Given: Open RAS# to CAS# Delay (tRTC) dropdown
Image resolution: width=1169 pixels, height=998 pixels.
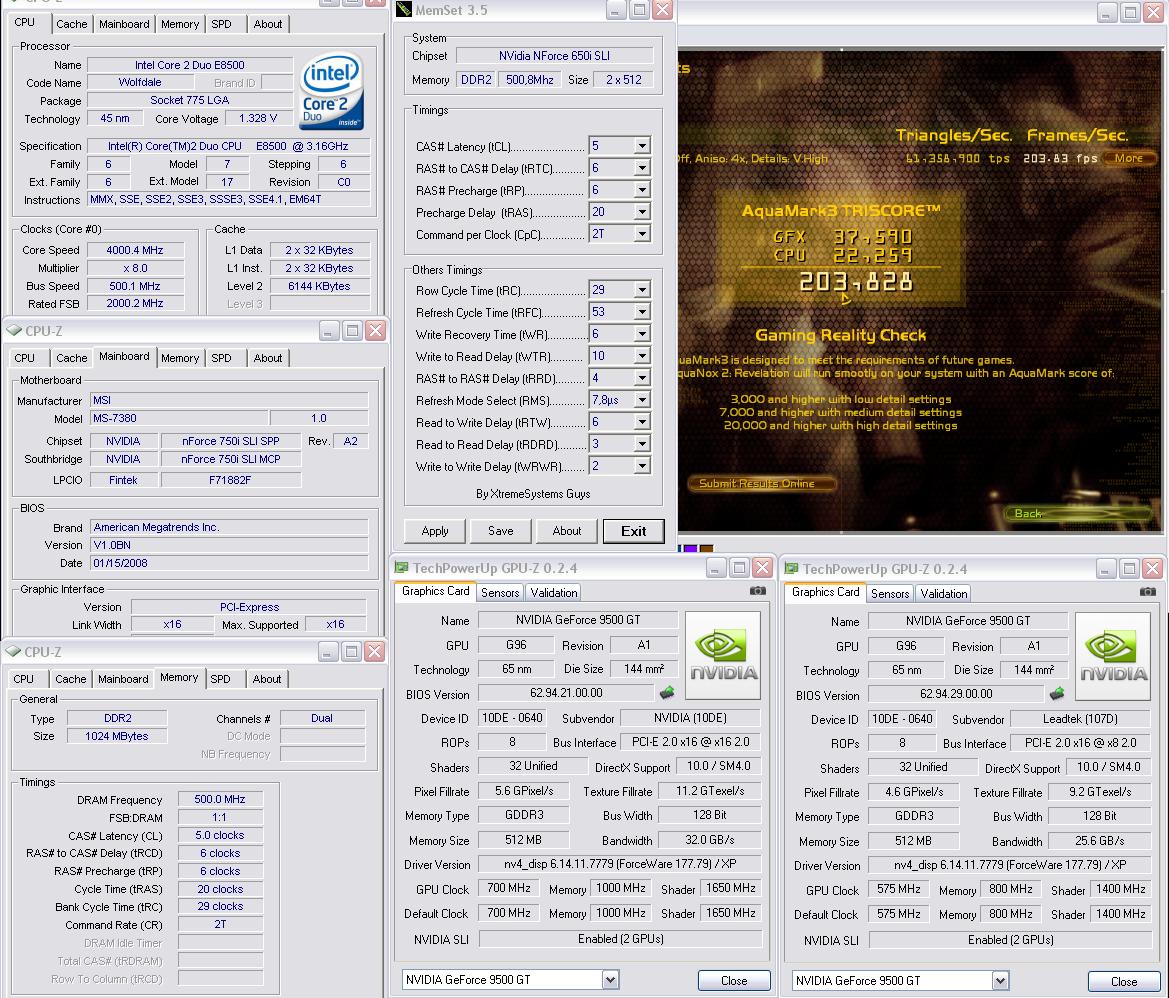Looking at the screenshot, I should coord(642,168).
